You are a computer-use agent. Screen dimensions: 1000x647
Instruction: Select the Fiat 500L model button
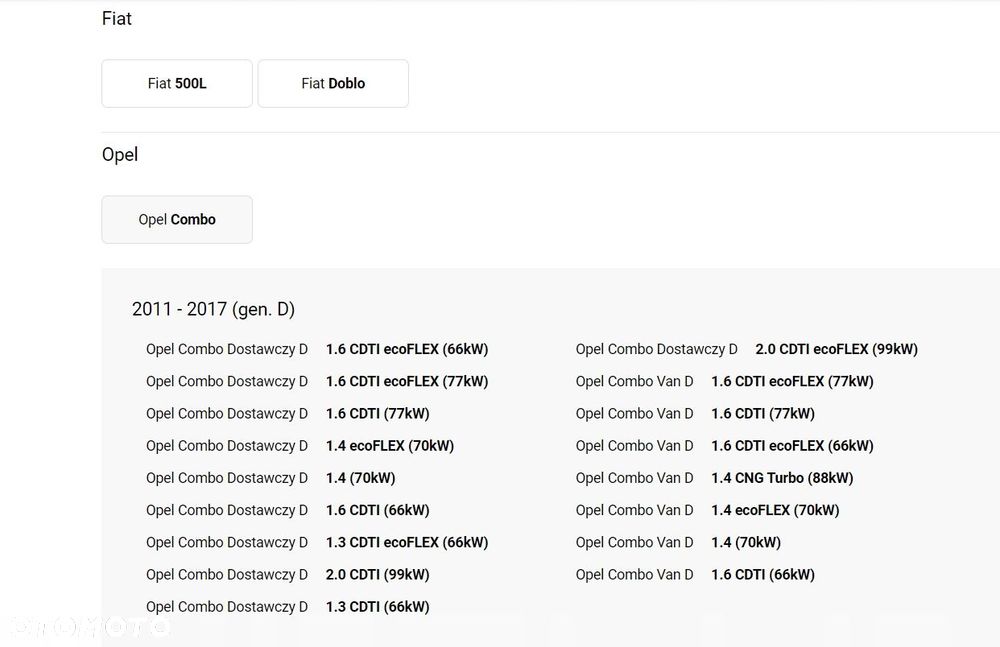click(177, 84)
